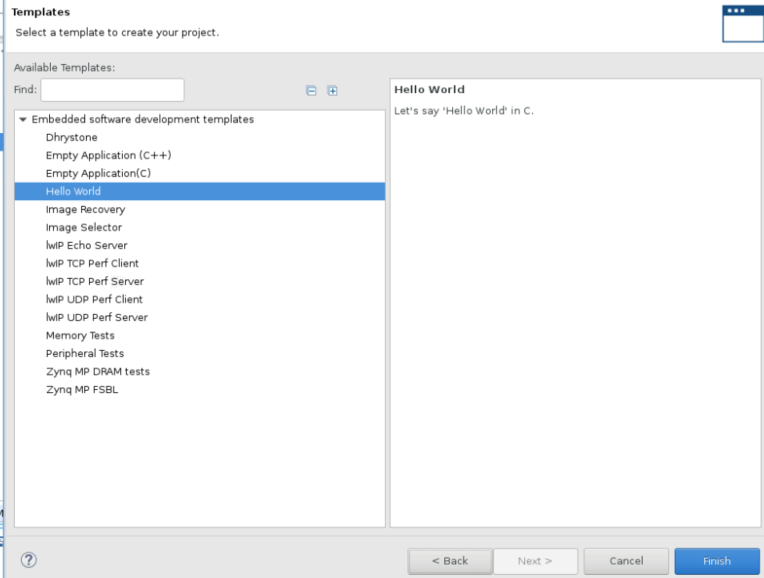This screenshot has height=578, width=764.
Task: Click the expand all templates icon
Action: [333, 91]
